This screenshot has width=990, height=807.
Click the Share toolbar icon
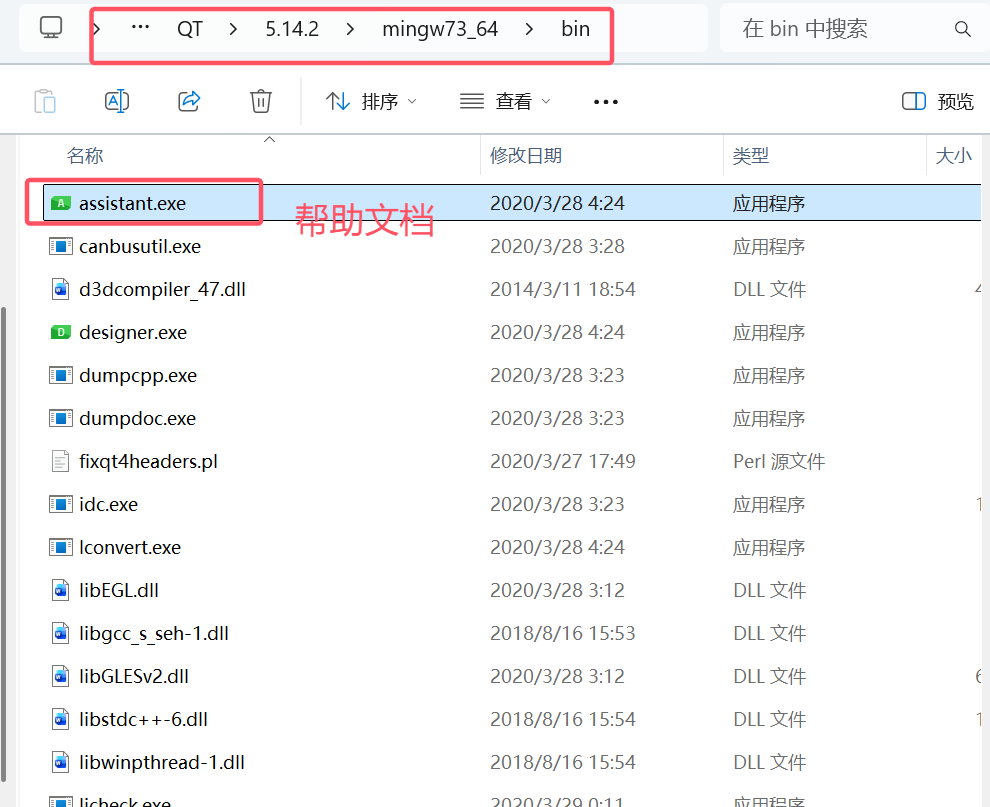pos(189,101)
